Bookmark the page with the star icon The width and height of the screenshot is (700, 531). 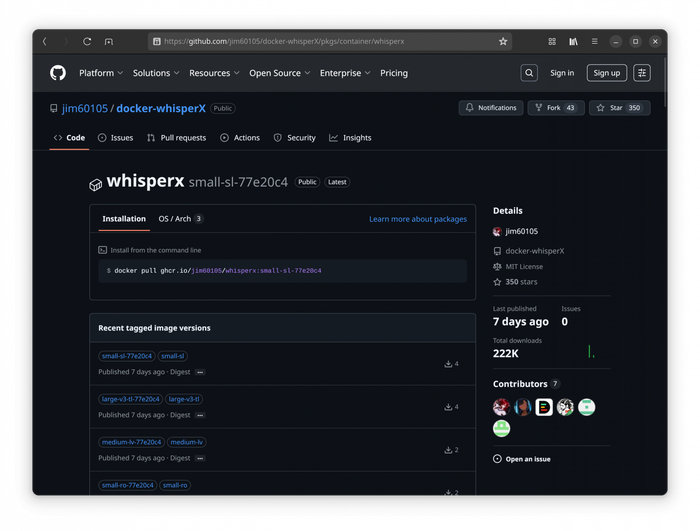pos(503,42)
